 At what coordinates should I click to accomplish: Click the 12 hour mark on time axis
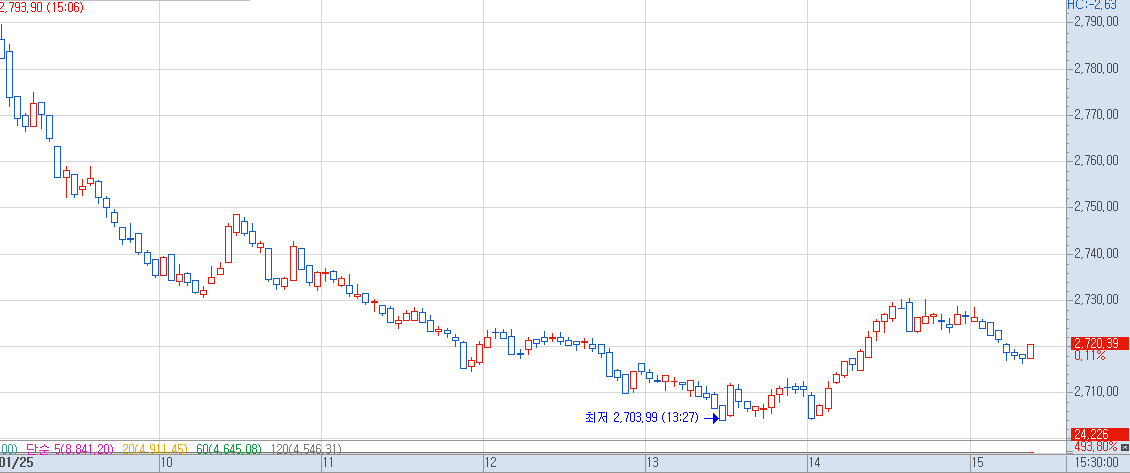tap(491, 462)
